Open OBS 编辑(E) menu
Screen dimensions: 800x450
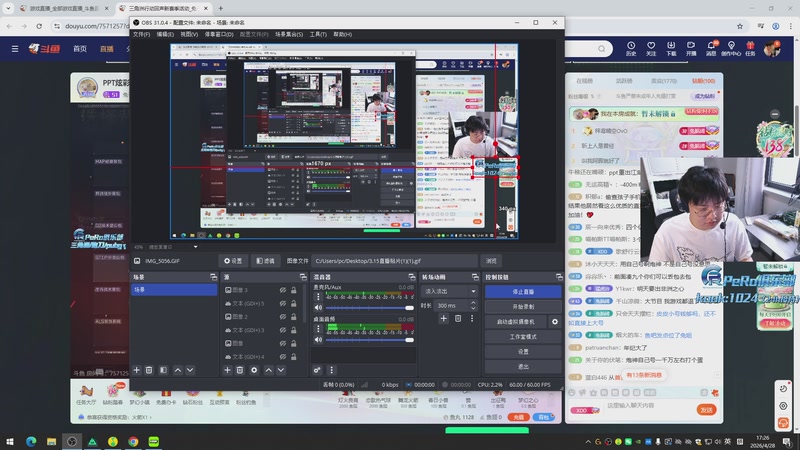(165, 34)
